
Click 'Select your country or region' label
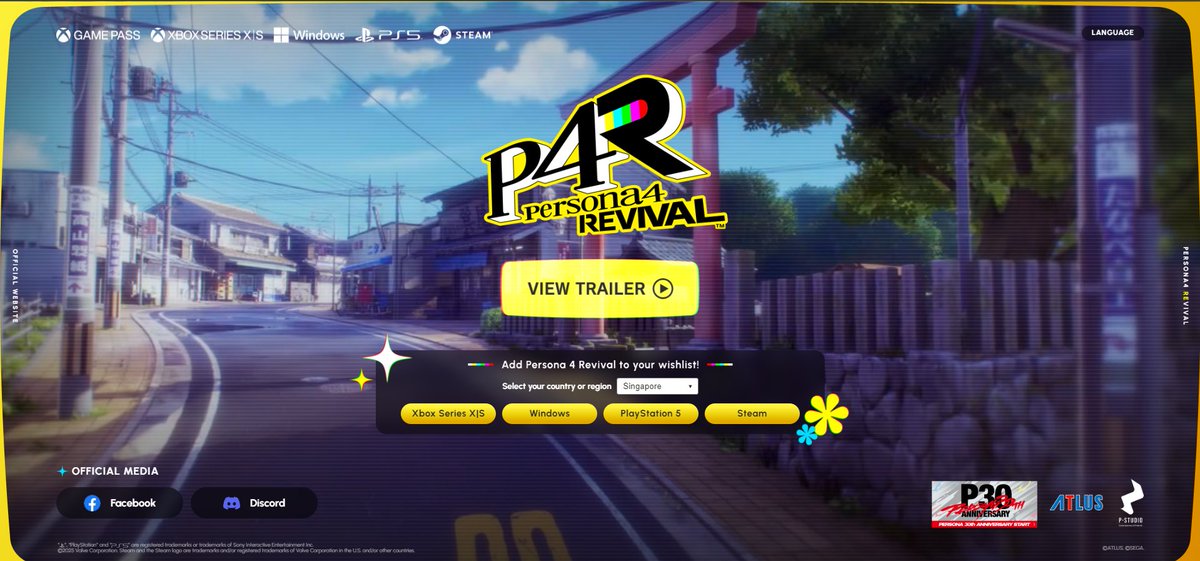[556, 387]
